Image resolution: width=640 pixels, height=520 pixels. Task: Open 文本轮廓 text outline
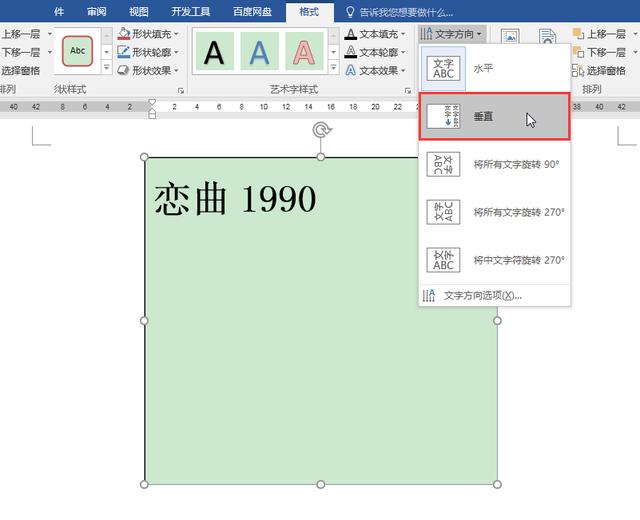371,52
